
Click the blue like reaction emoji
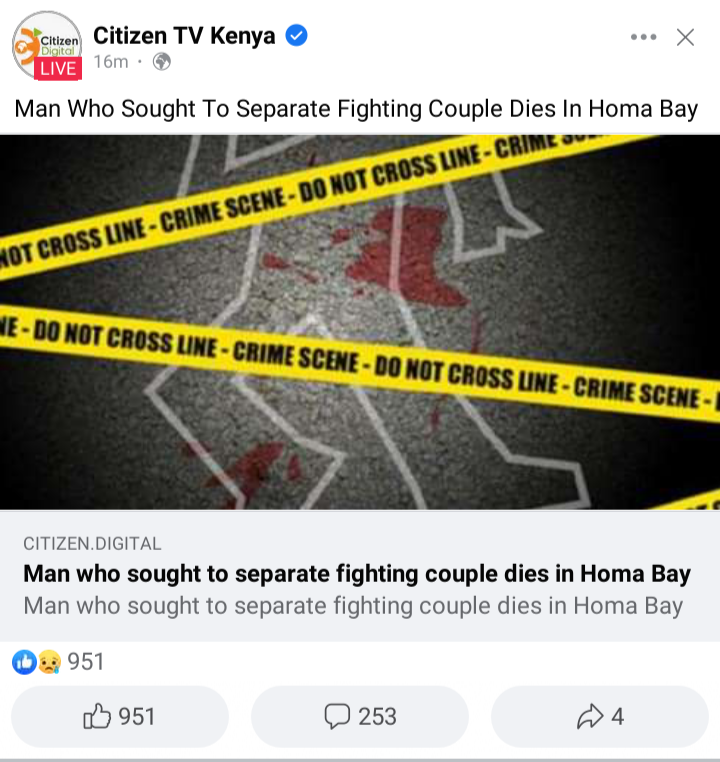(x=24, y=662)
